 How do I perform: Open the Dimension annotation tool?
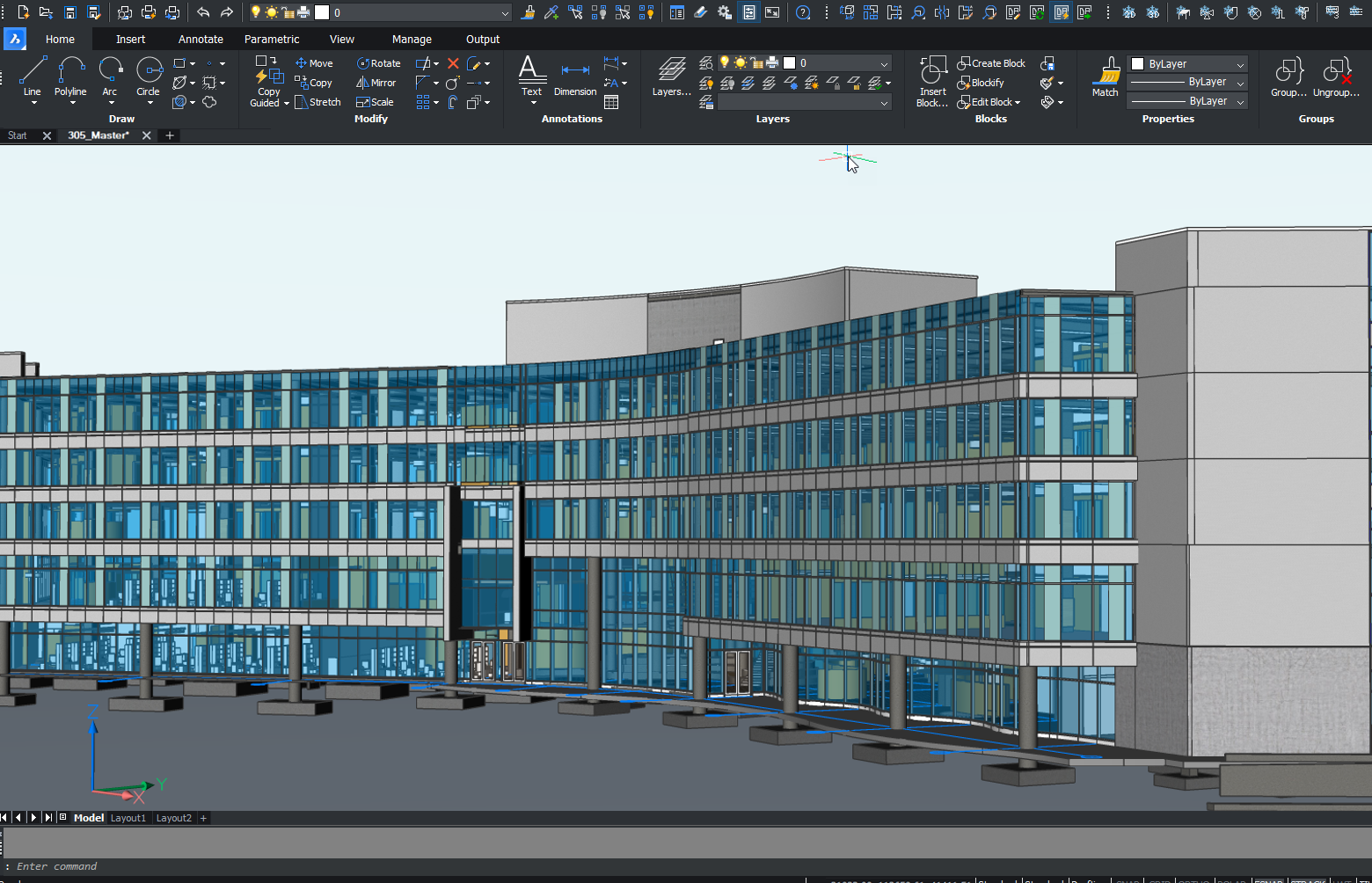point(575,77)
